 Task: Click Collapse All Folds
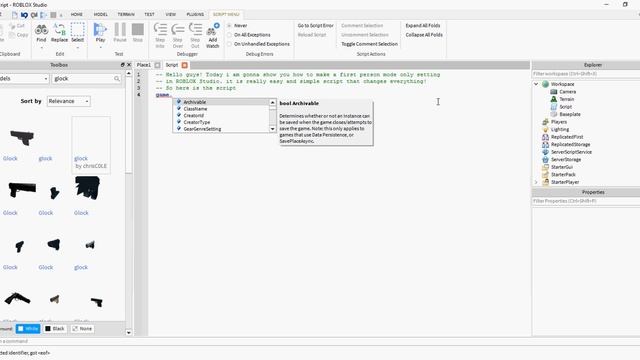(424, 35)
